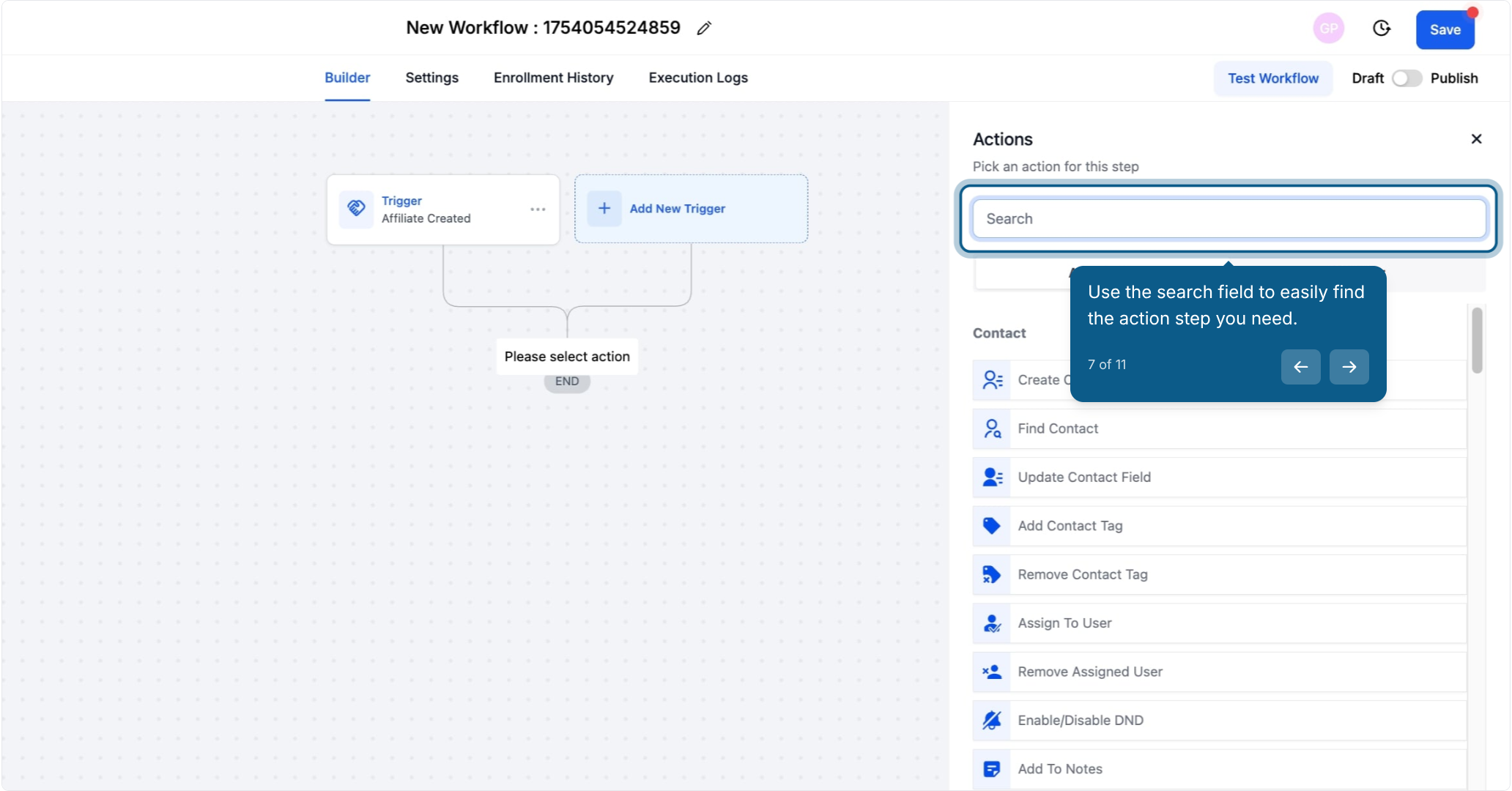Select the Remove Contact Tag icon
Screen dimensions: 1512x791
click(x=992, y=575)
